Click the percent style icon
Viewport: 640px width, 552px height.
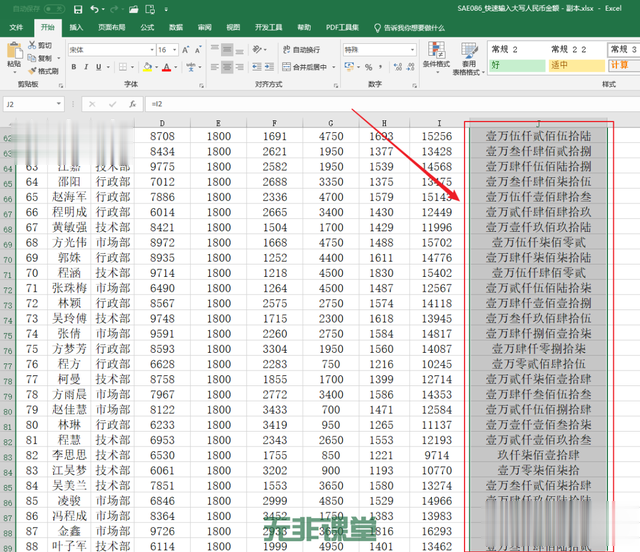(369, 67)
